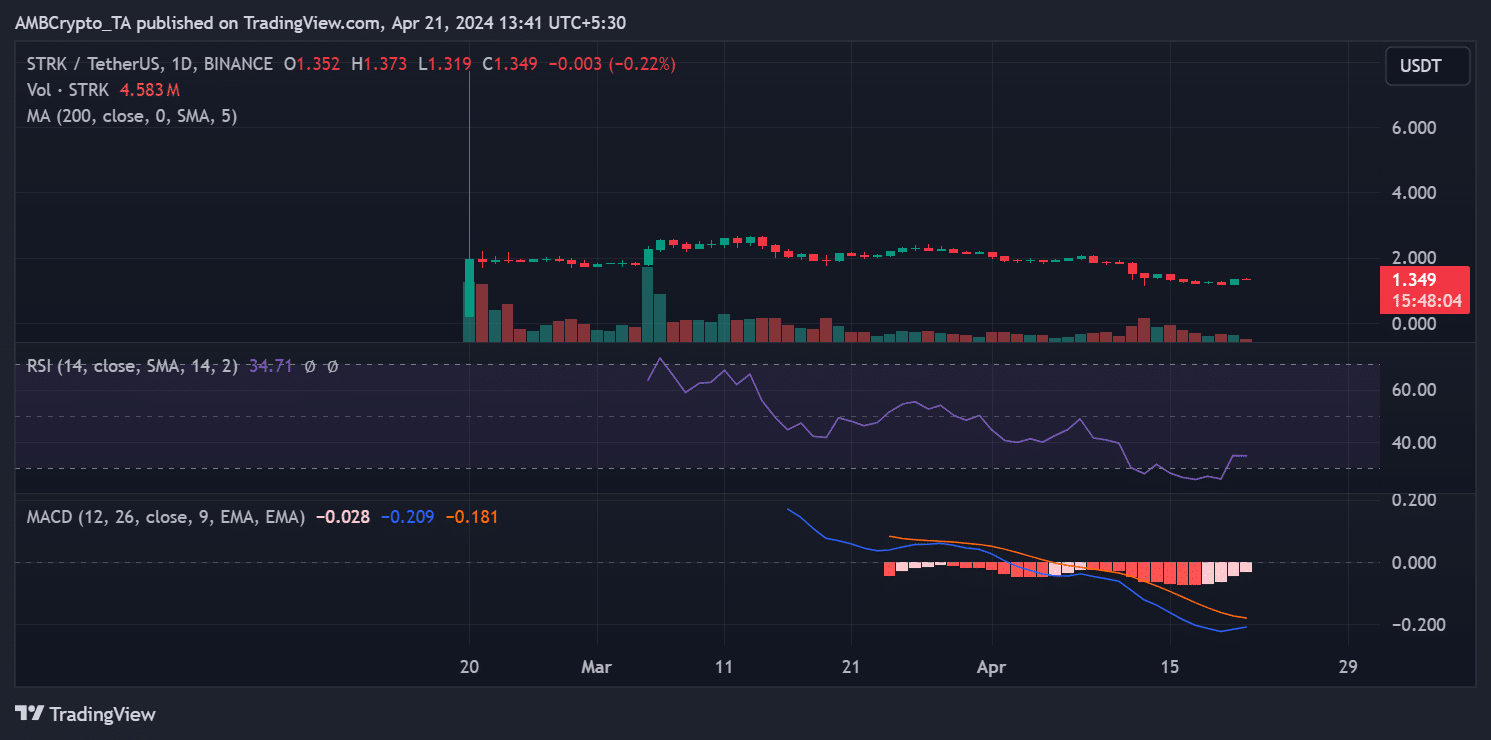Select the RSI (14, close, SMA, 14, 2) legend
The width and height of the screenshot is (1491, 740).
tap(132, 366)
